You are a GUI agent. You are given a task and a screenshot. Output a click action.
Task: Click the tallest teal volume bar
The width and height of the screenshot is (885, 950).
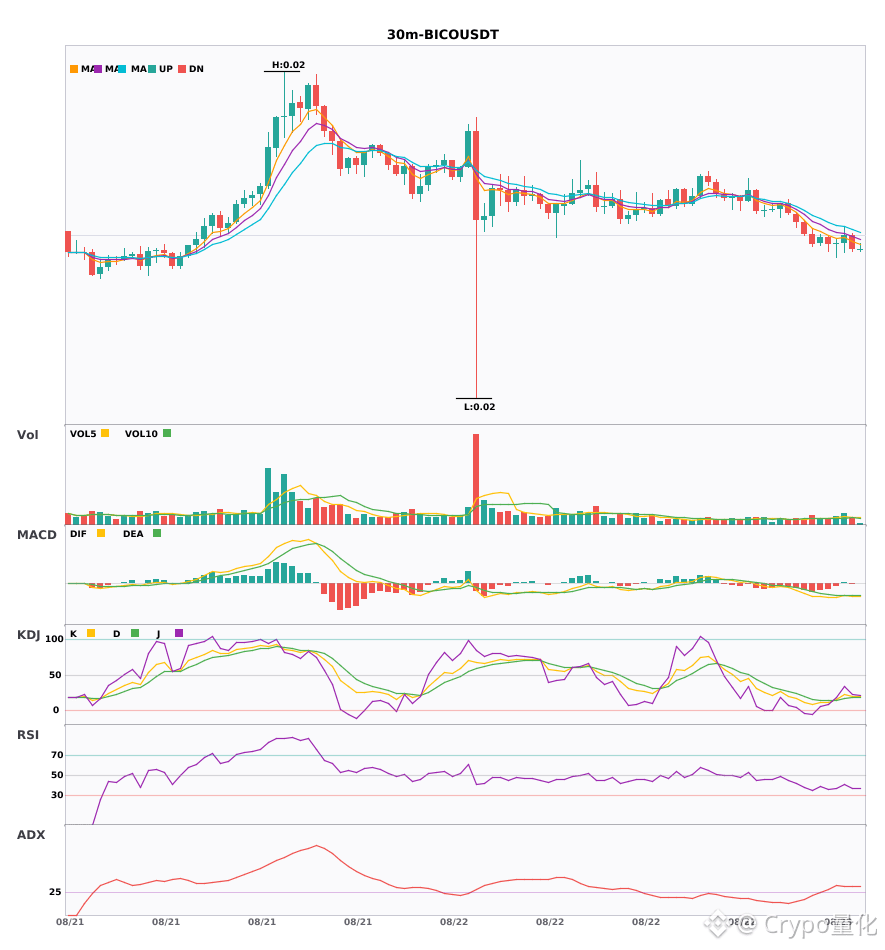(x=268, y=496)
